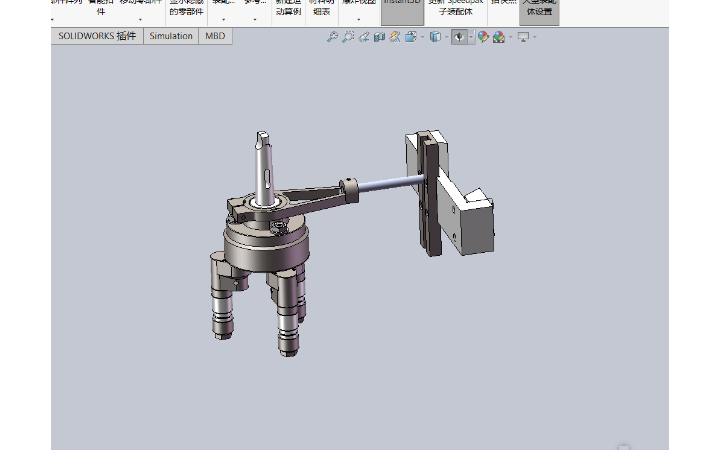This screenshot has width=720, height=450.
Task: Toggle the 大型装配体设置 ribbon button
Action: click(x=539, y=11)
